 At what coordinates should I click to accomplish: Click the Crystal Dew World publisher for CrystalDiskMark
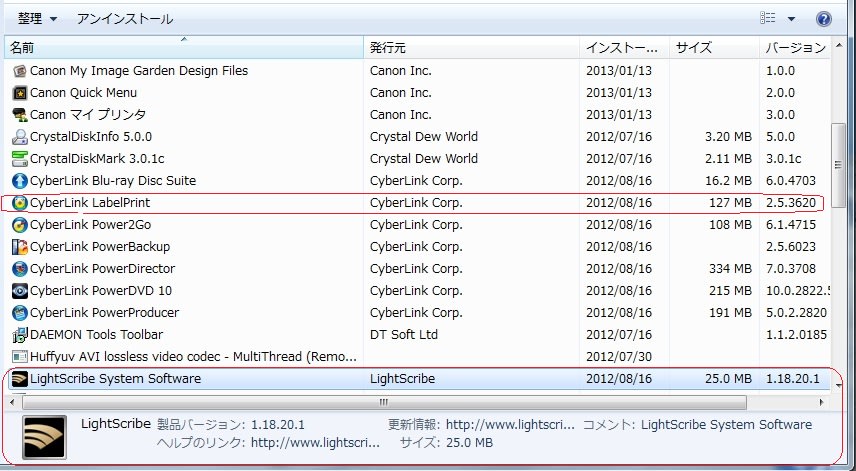pyautogui.click(x=424, y=159)
